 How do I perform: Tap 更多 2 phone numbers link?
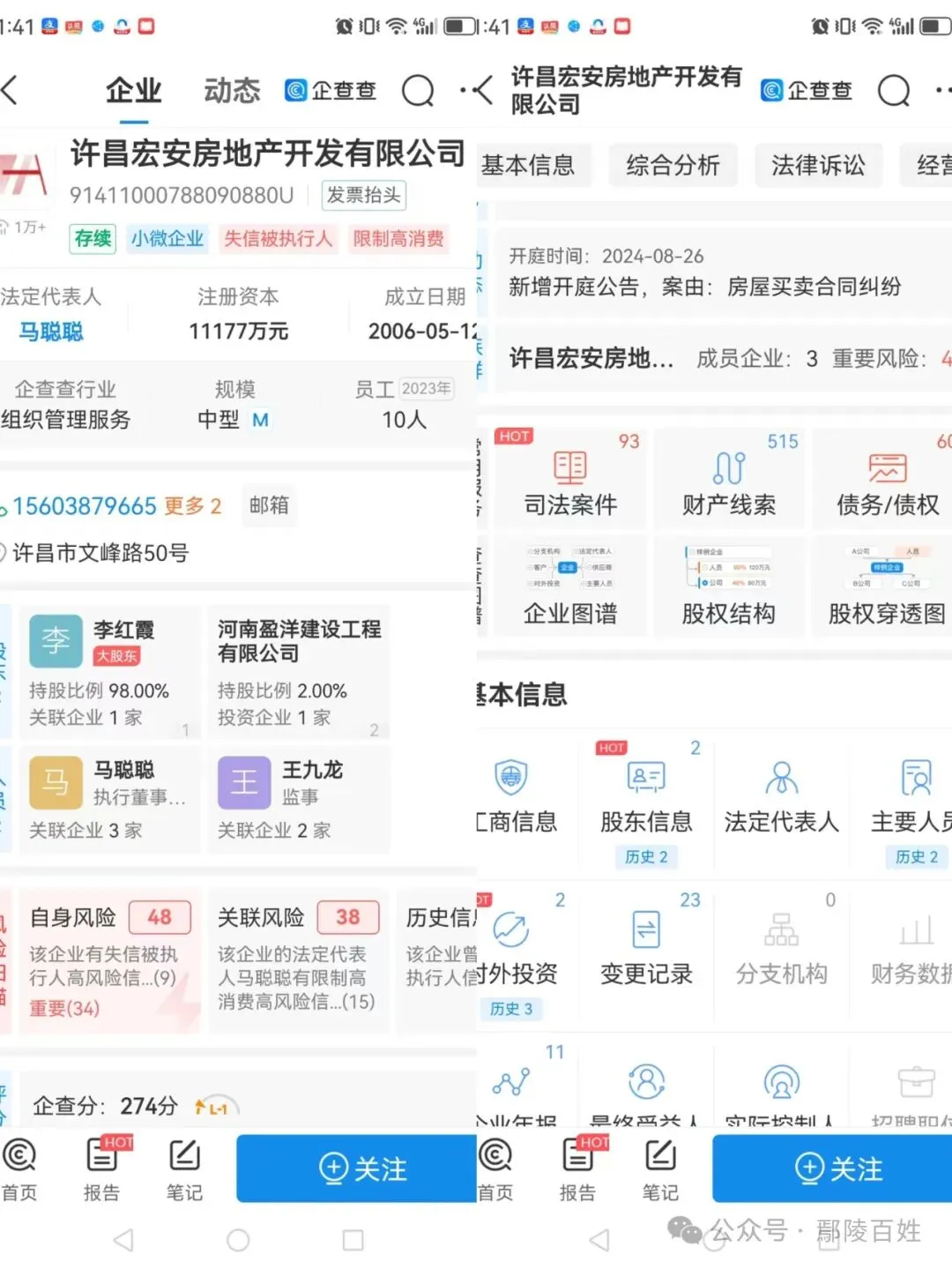coord(192,506)
